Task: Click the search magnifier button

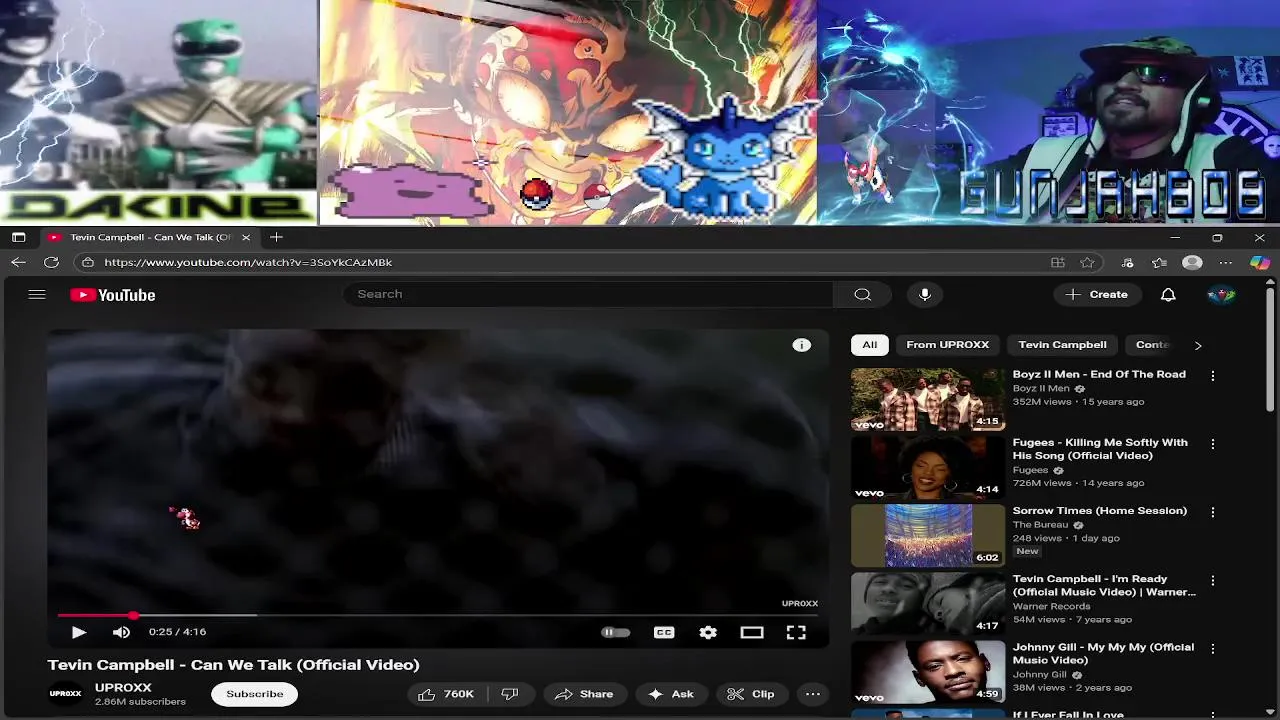Action: coord(863,294)
